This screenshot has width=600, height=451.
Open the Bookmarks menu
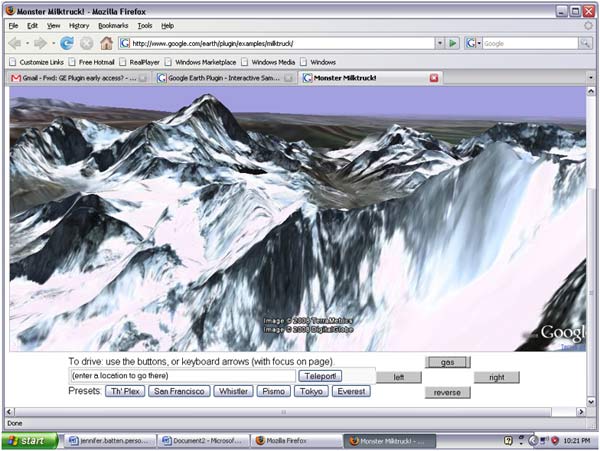click(113, 26)
